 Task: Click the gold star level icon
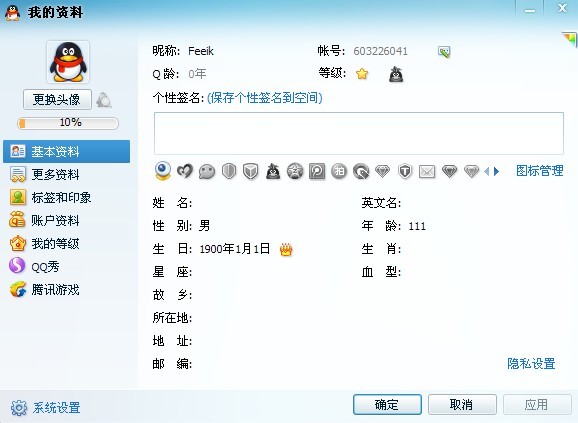362,74
